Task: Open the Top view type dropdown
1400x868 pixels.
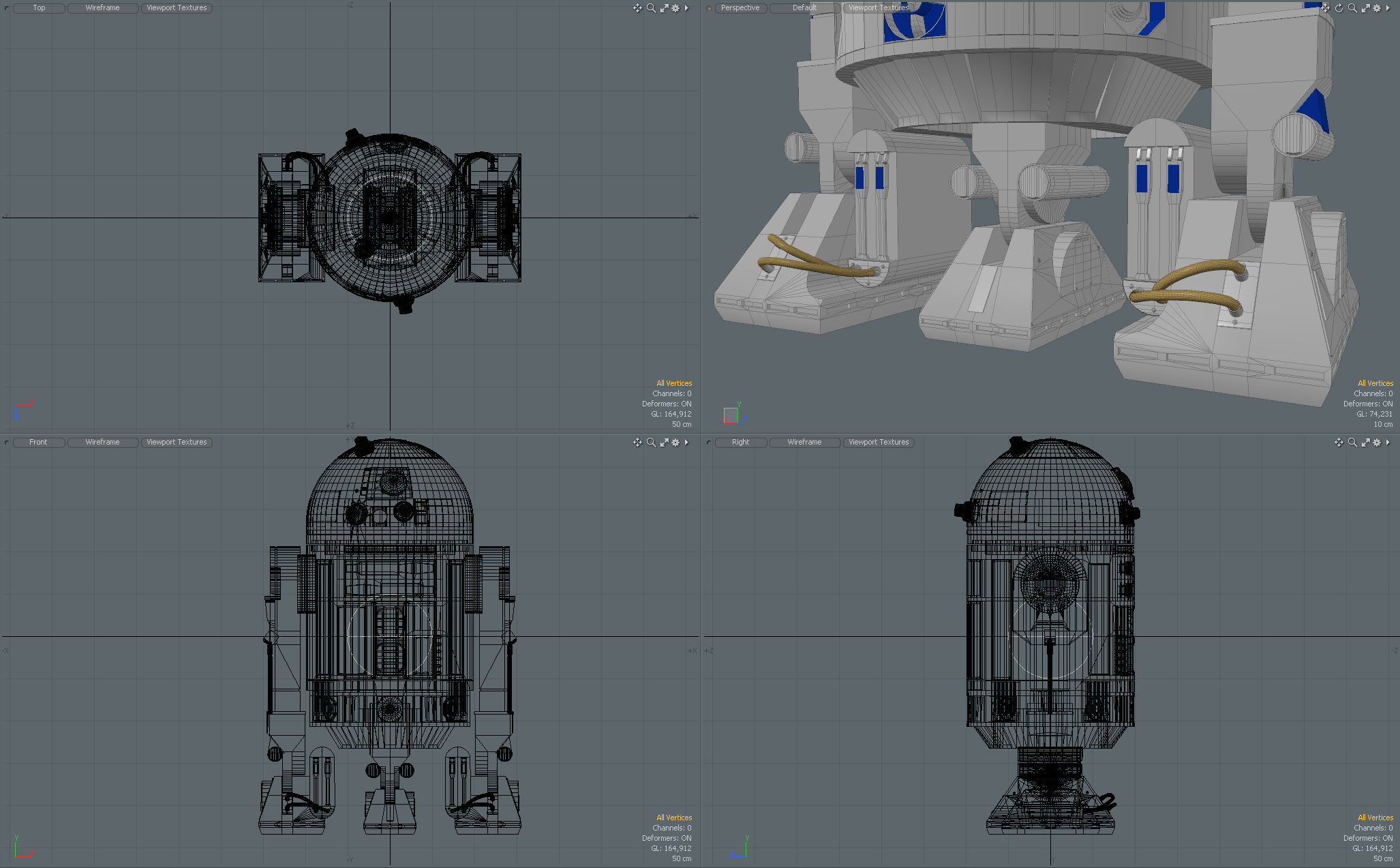Action: click(x=39, y=8)
